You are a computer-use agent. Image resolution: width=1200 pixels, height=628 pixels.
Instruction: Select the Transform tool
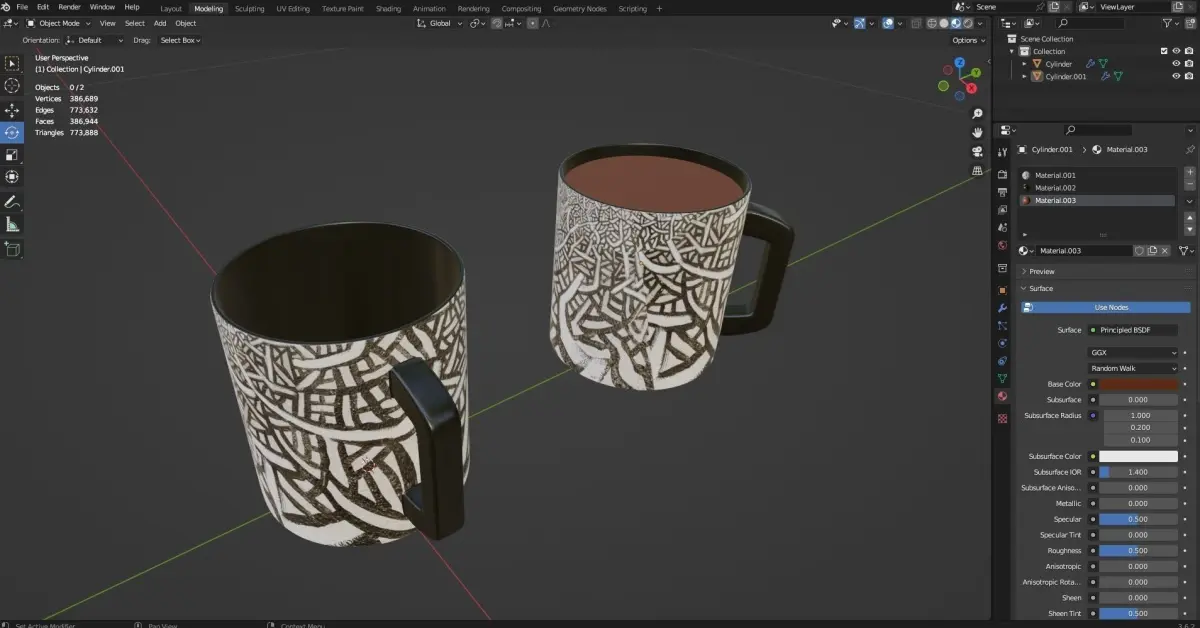pyautogui.click(x=12, y=177)
